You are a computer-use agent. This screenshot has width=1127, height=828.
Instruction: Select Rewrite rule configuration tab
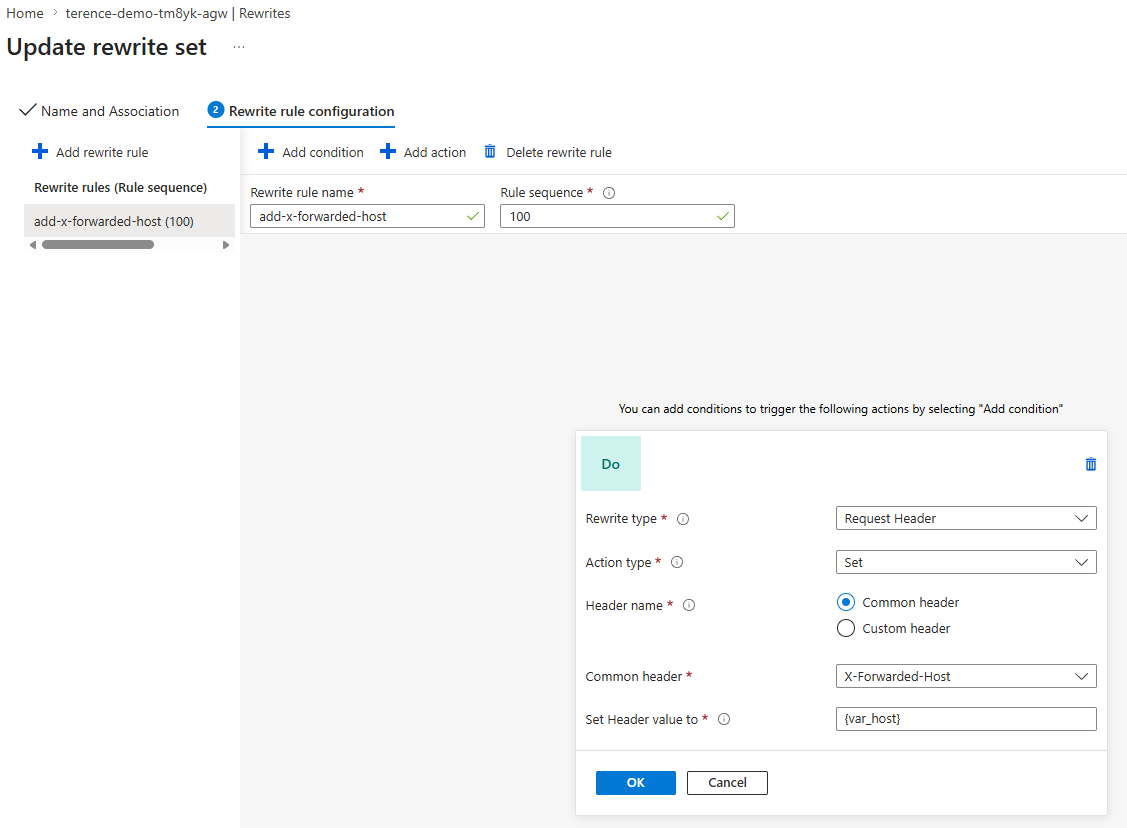tap(300, 111)
